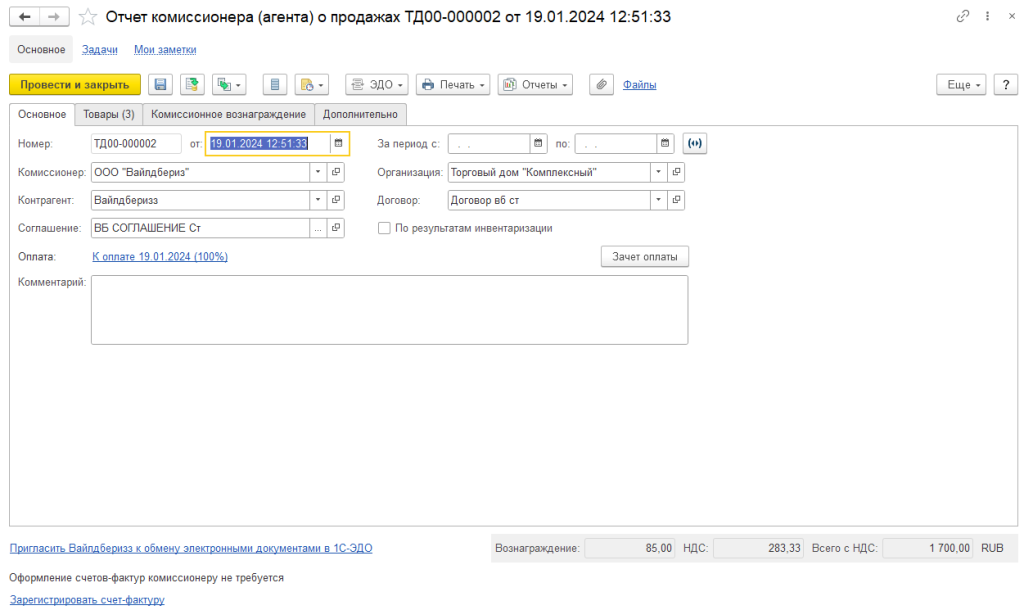Screen dimensions: 1024x610
Task: Click the НДС value 283,33
Action: pos(758,549)
